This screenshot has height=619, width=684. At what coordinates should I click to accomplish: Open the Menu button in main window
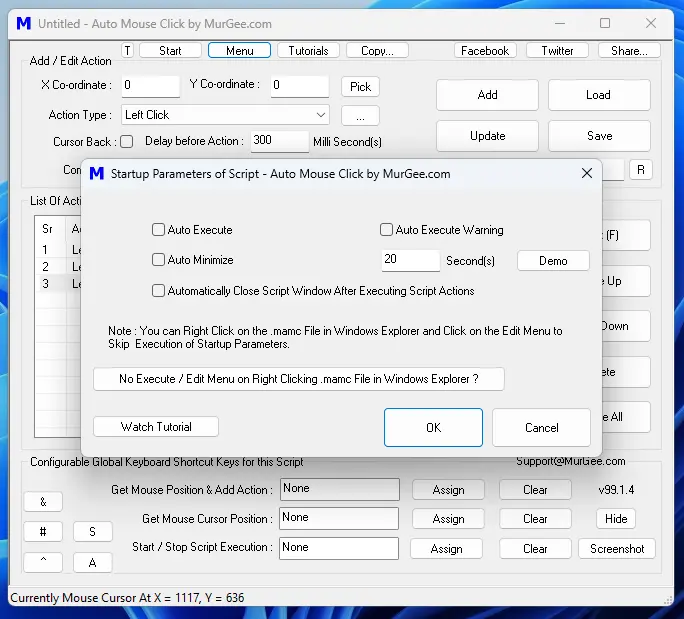pos(239,51)
